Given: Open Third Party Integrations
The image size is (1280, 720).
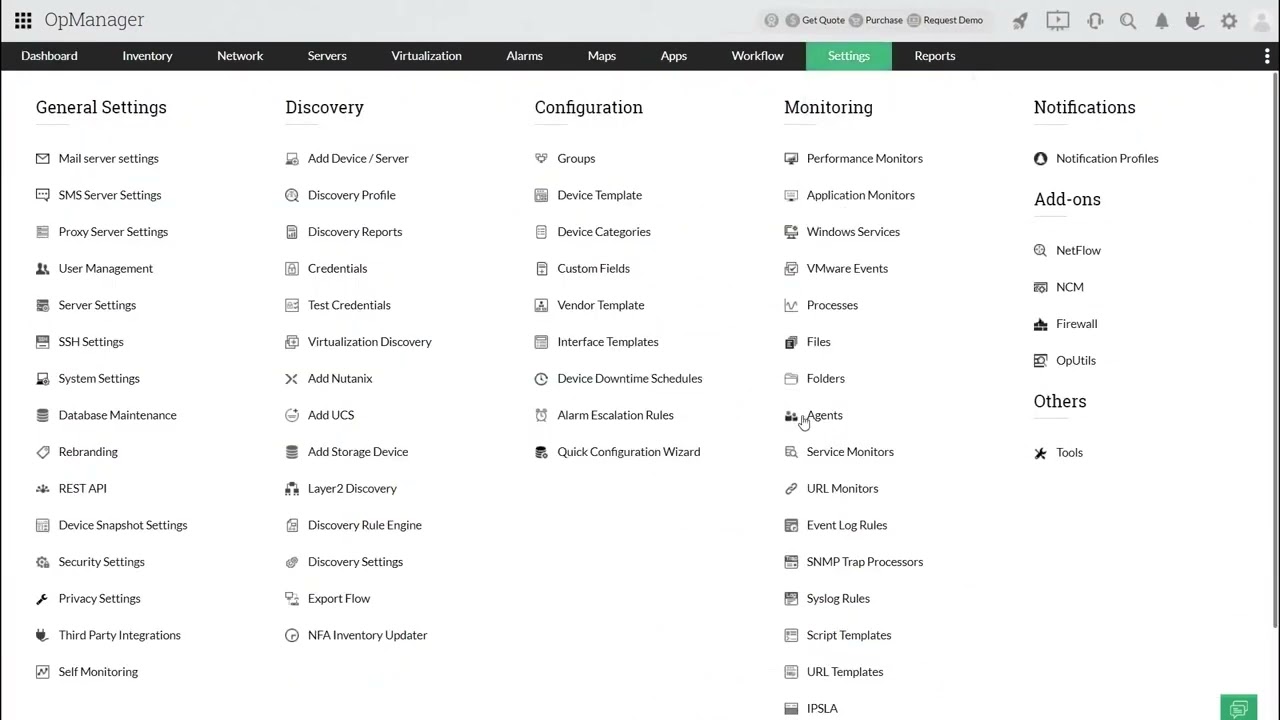Looking at the screenshot, I should tap(120, 635).
